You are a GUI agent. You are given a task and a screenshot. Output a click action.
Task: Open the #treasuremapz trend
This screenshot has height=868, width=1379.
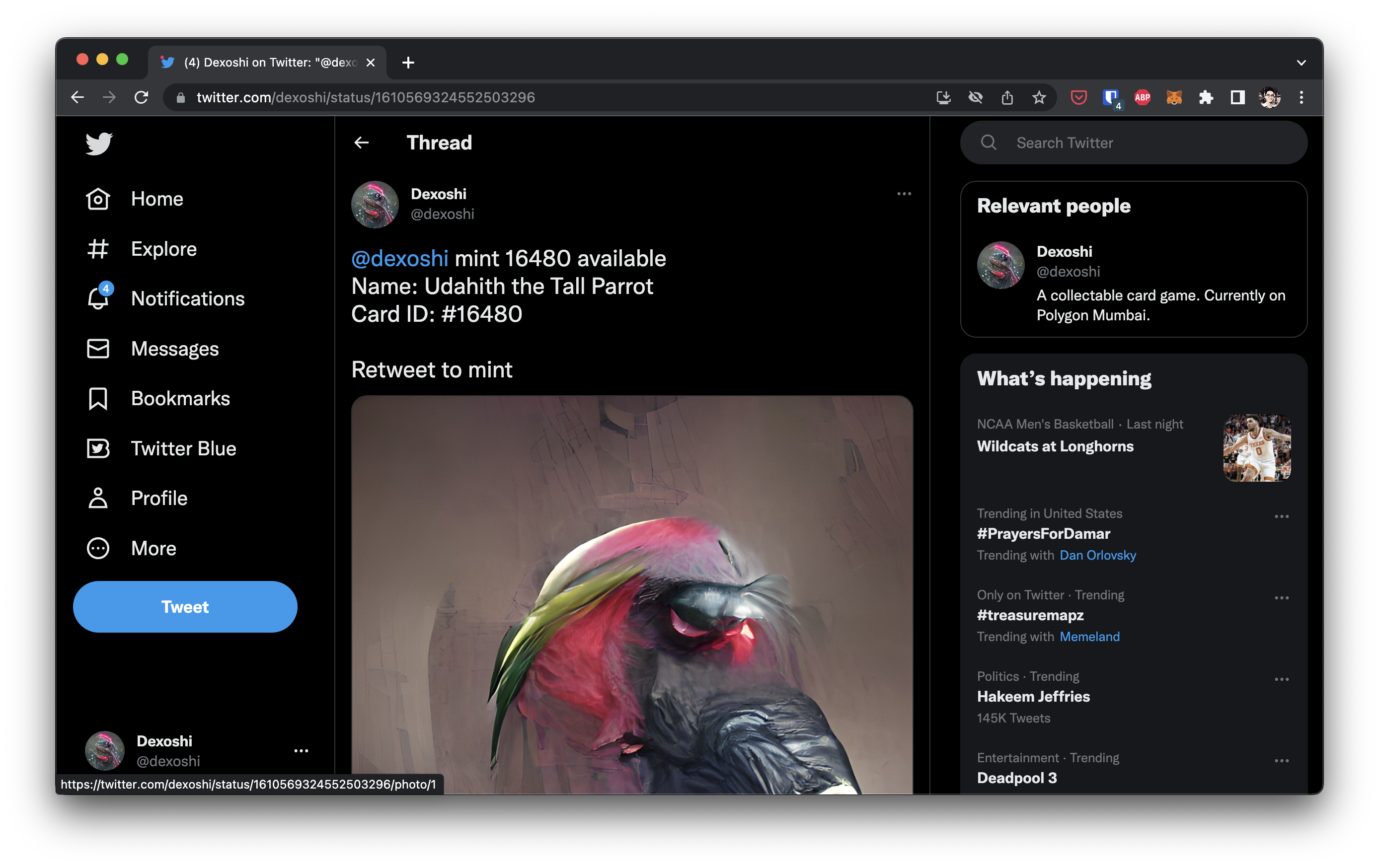pos(1030,615)
